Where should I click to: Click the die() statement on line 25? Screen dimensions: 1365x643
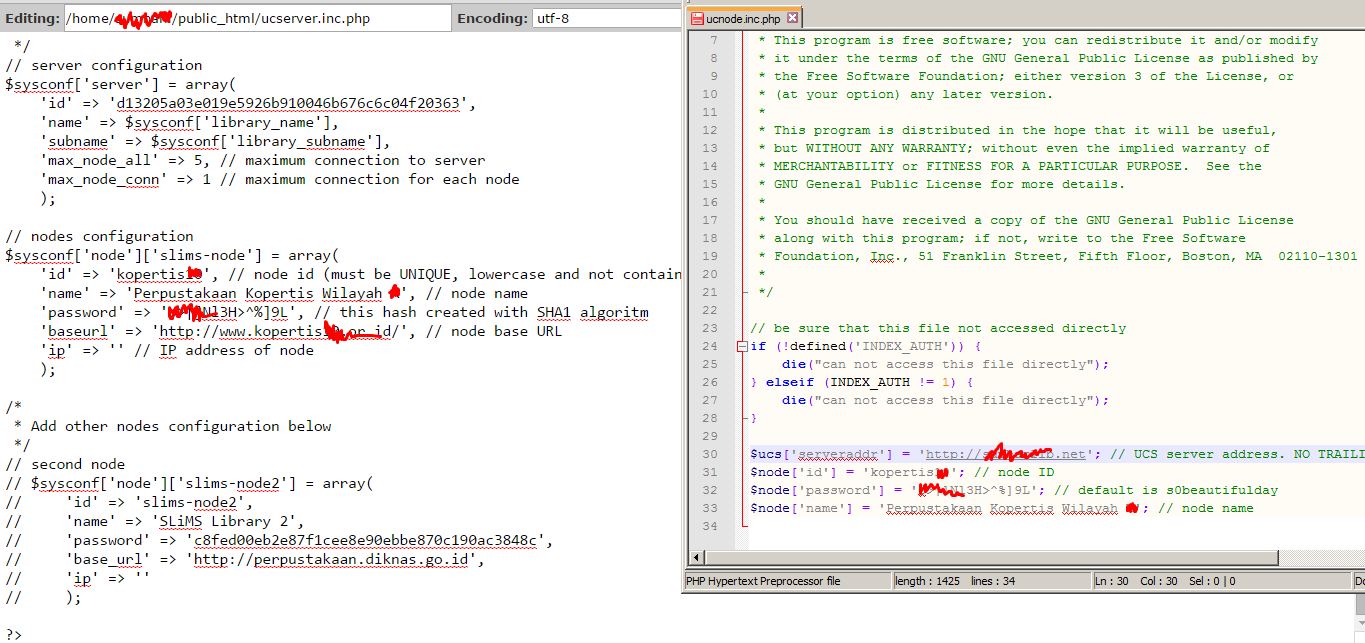(946, 364)
